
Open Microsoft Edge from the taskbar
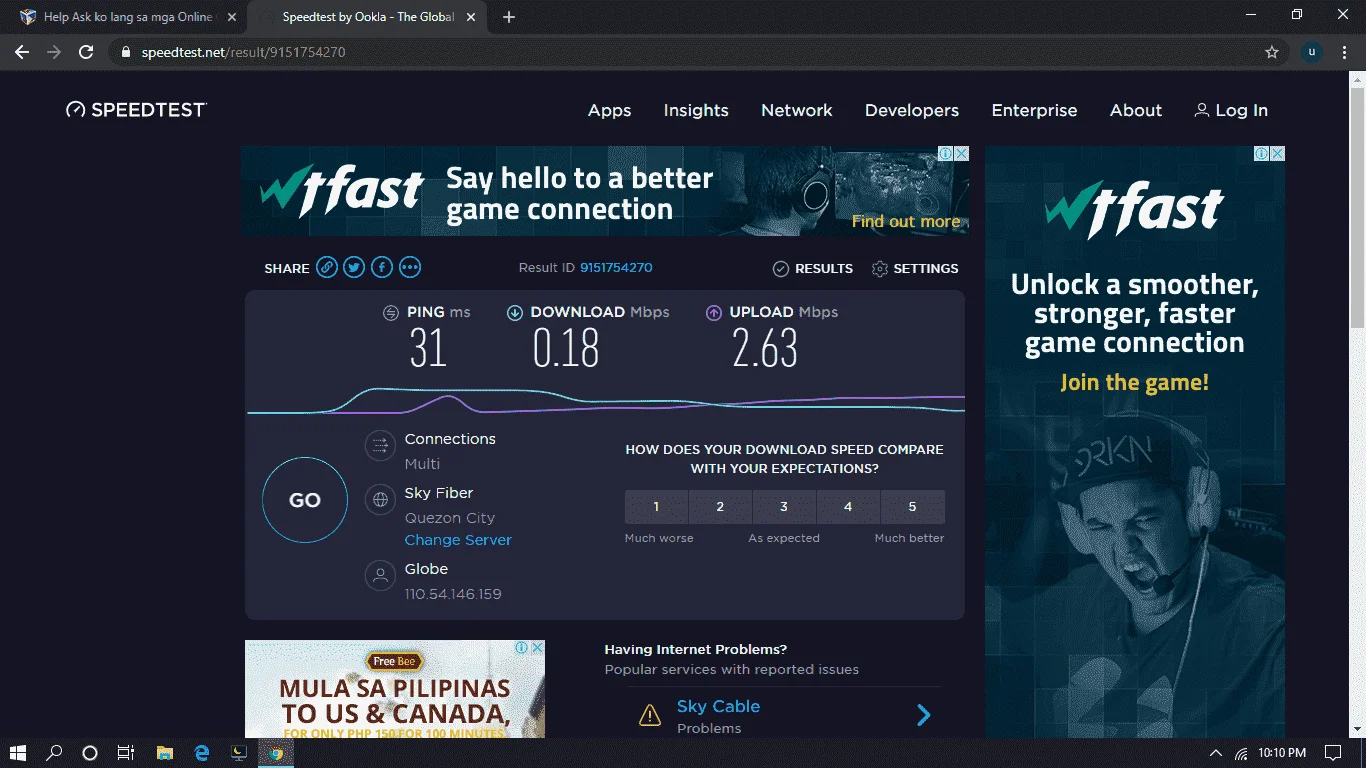point(202,753)
